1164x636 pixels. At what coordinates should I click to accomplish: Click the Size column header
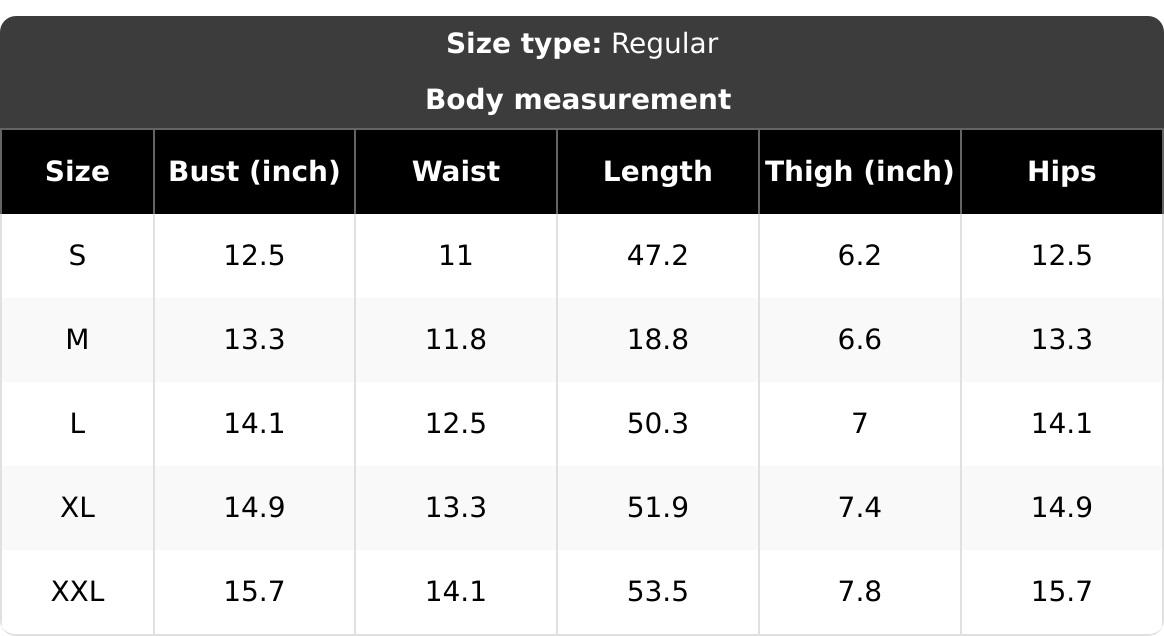click(77, 171)
